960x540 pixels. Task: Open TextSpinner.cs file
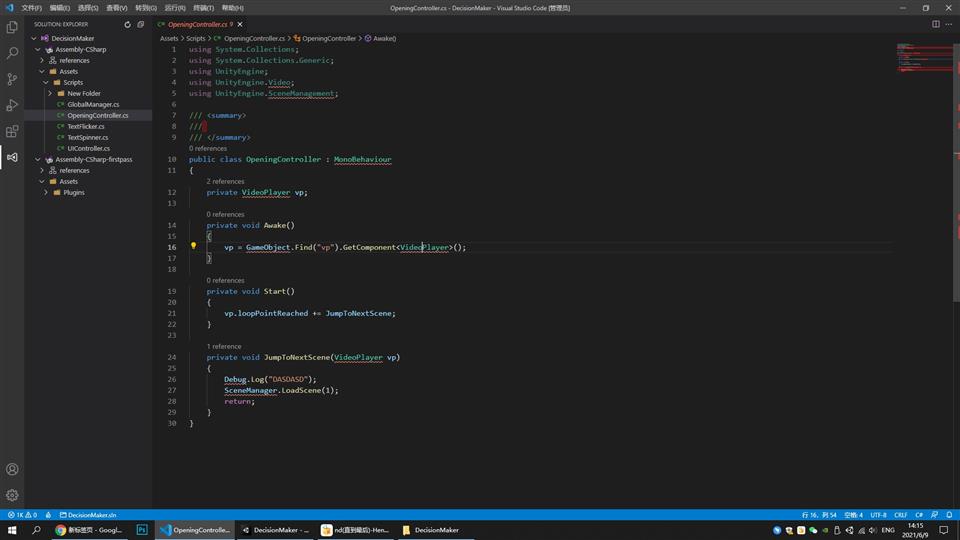click(88, 138)
